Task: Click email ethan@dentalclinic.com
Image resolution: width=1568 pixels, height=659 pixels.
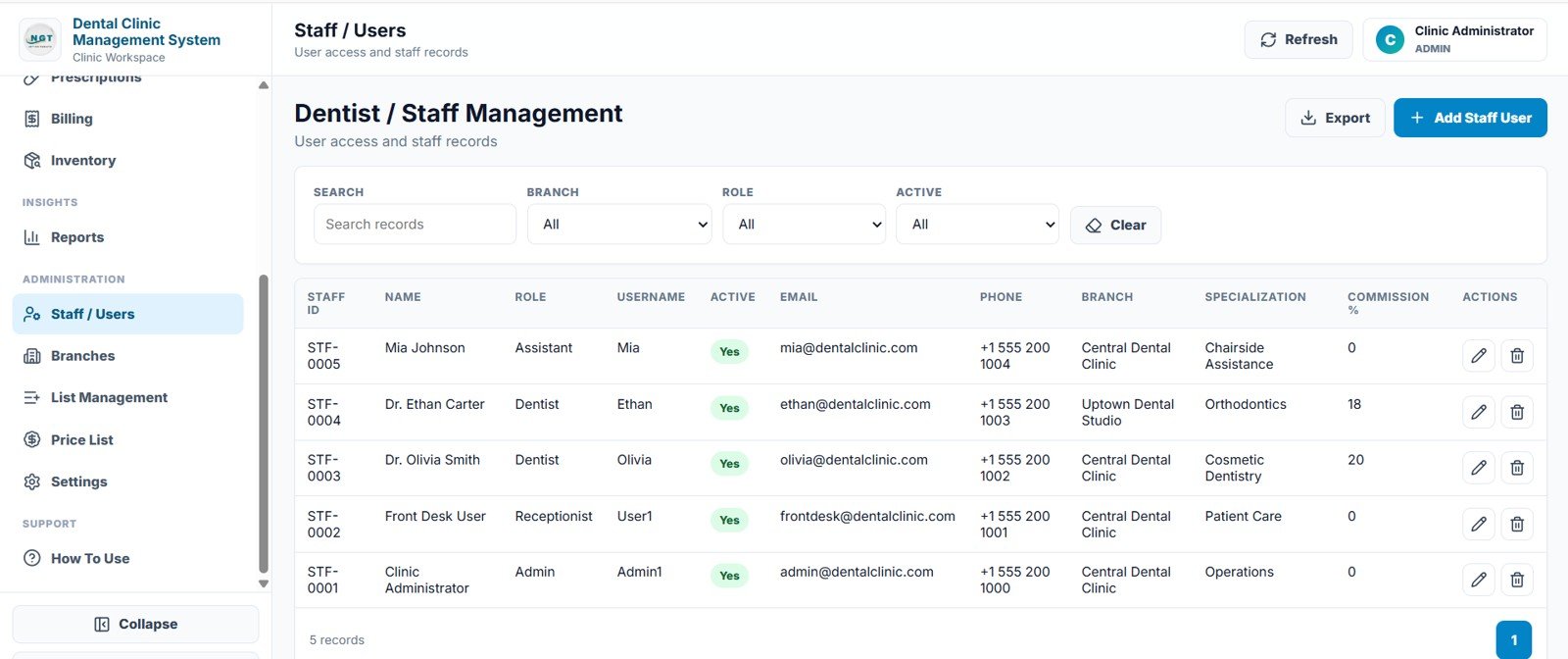Action: tap(856, 404)
